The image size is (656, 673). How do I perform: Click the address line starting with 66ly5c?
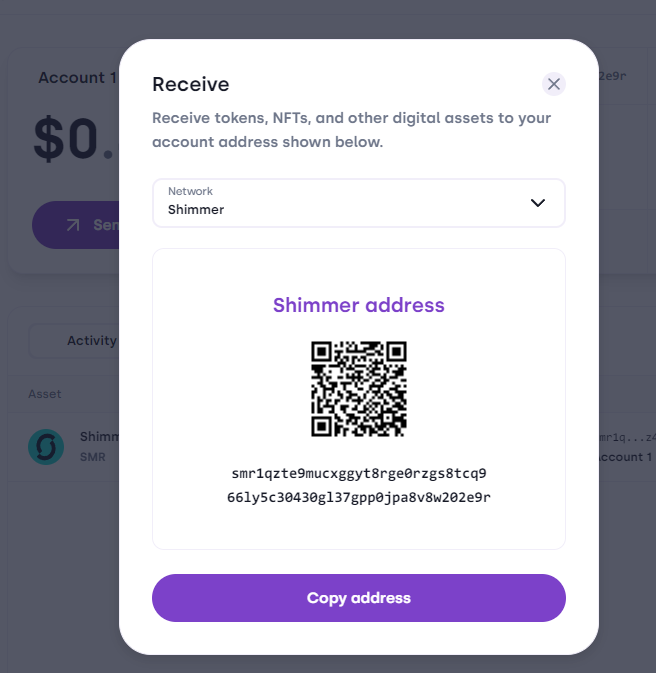tap(359, 497)
